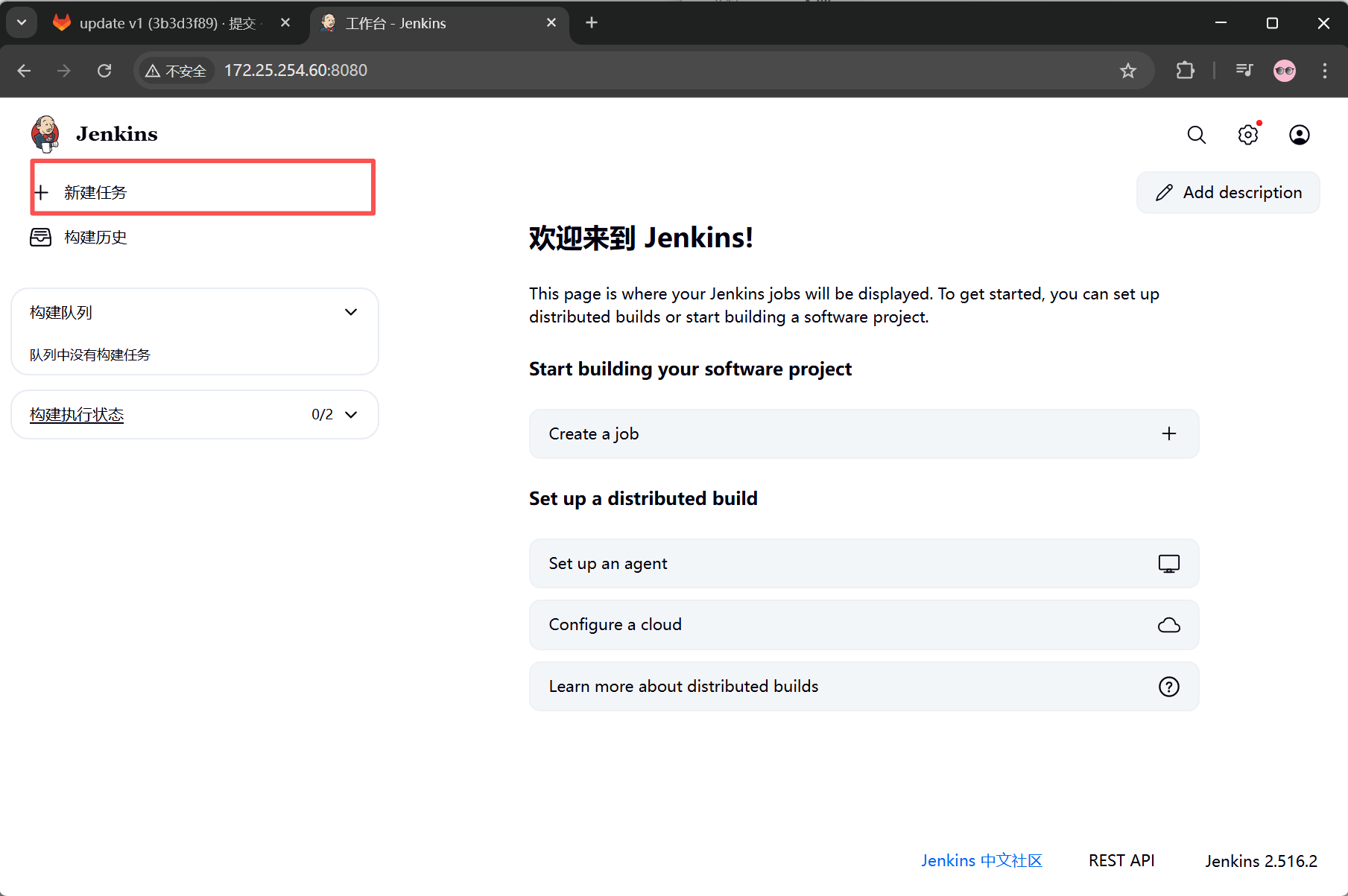Open the Jenkins search icon
The image size is (1348, 896).
1196,135
